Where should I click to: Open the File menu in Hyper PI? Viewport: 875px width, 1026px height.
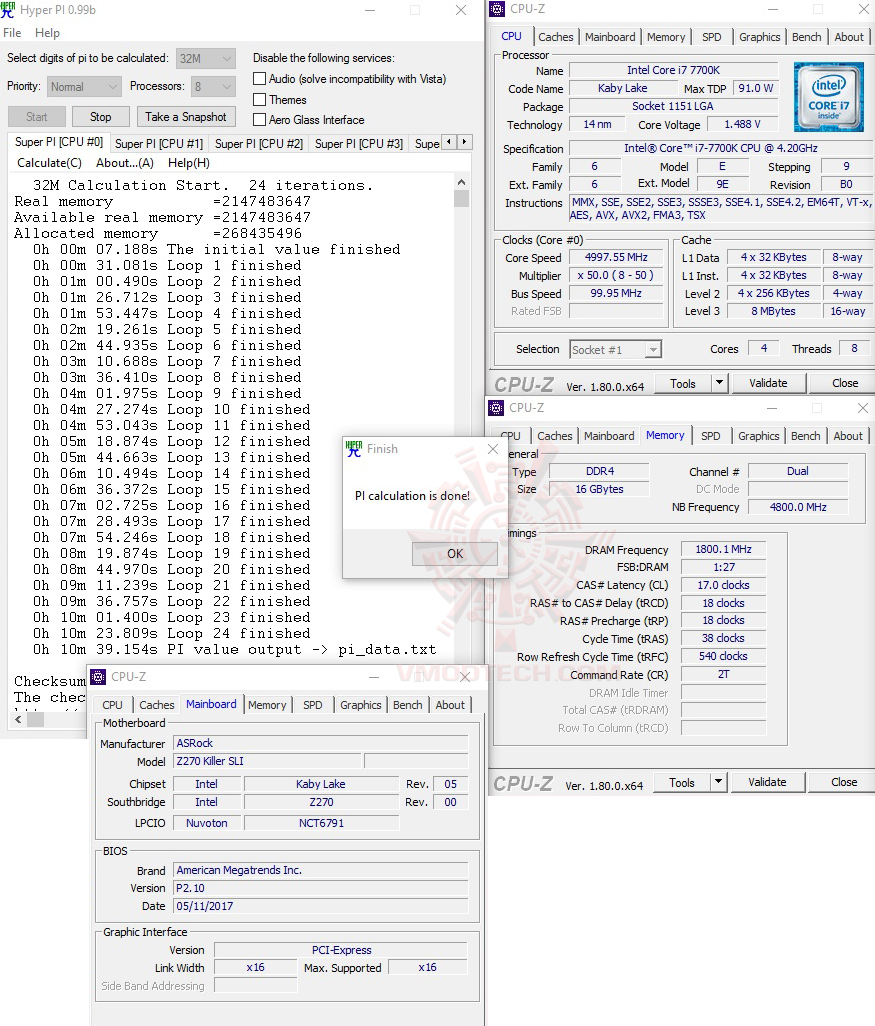11,33
